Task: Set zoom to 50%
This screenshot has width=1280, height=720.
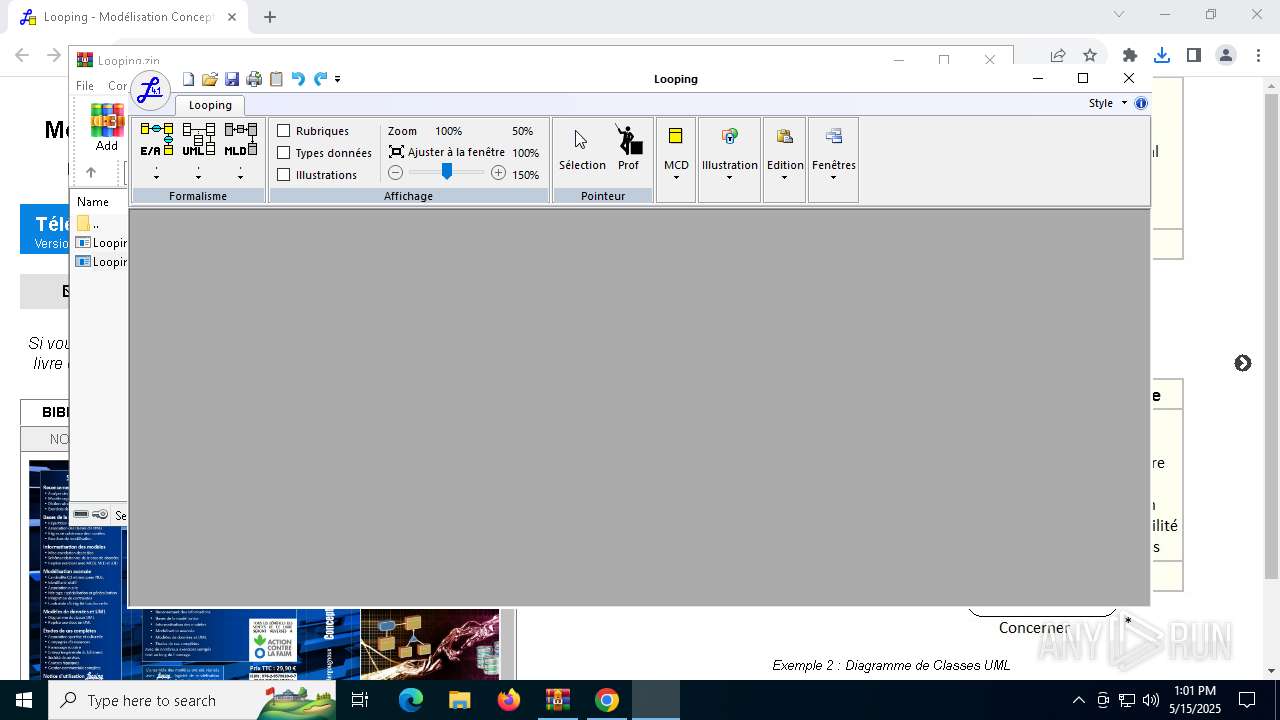Action: point(523,131)
